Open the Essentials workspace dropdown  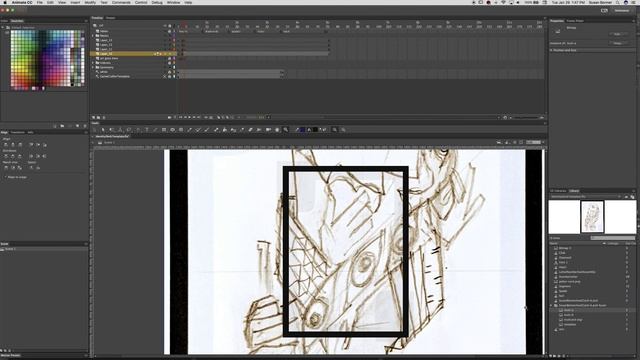click(x=622, y=11)
